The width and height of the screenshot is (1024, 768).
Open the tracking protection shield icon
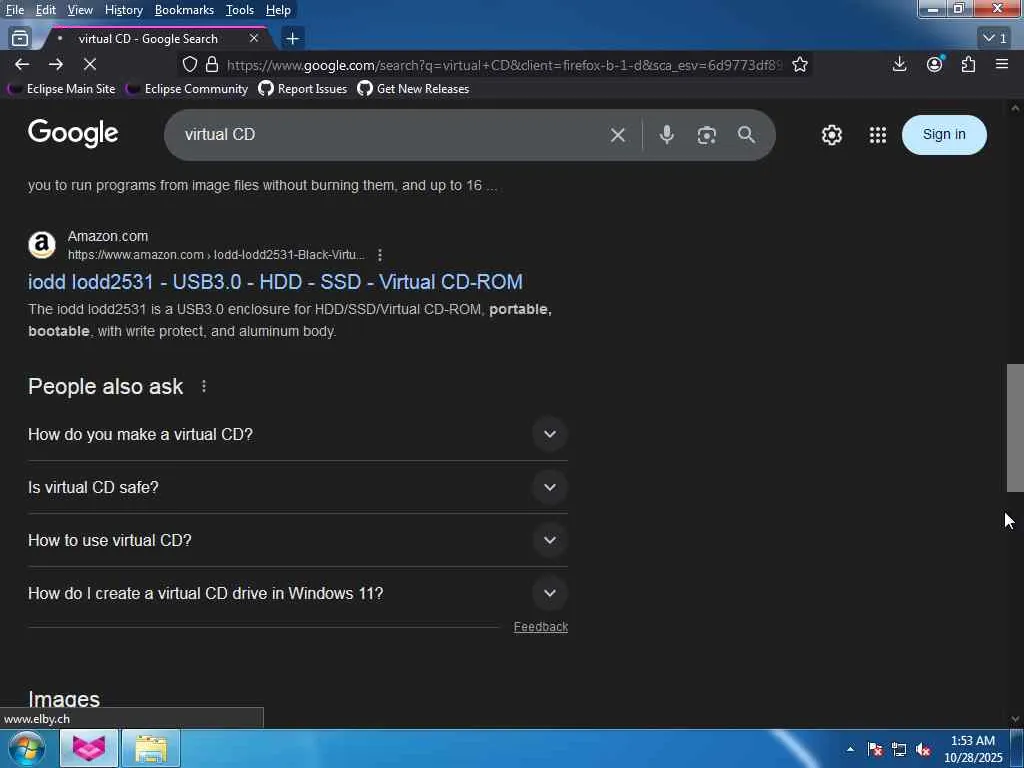coord(190,64)
